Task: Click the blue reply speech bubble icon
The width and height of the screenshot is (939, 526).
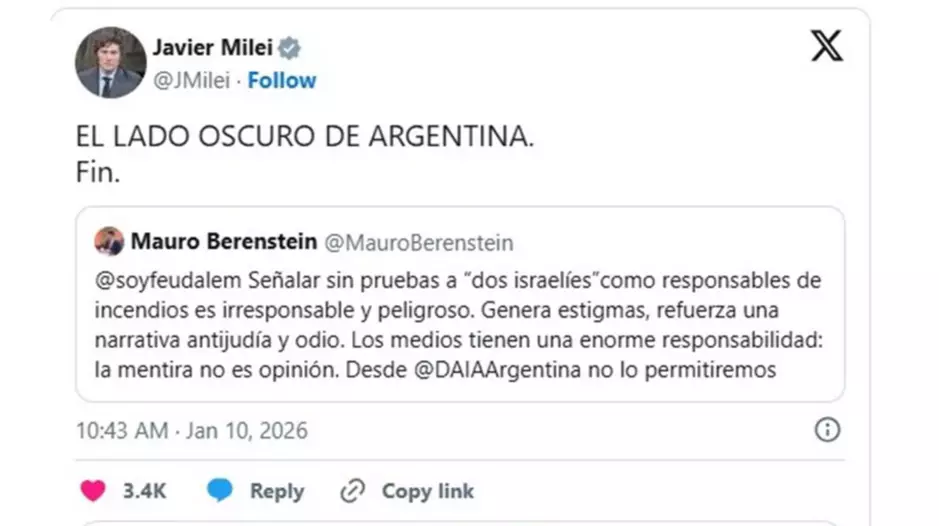Action: coord(220,491)
